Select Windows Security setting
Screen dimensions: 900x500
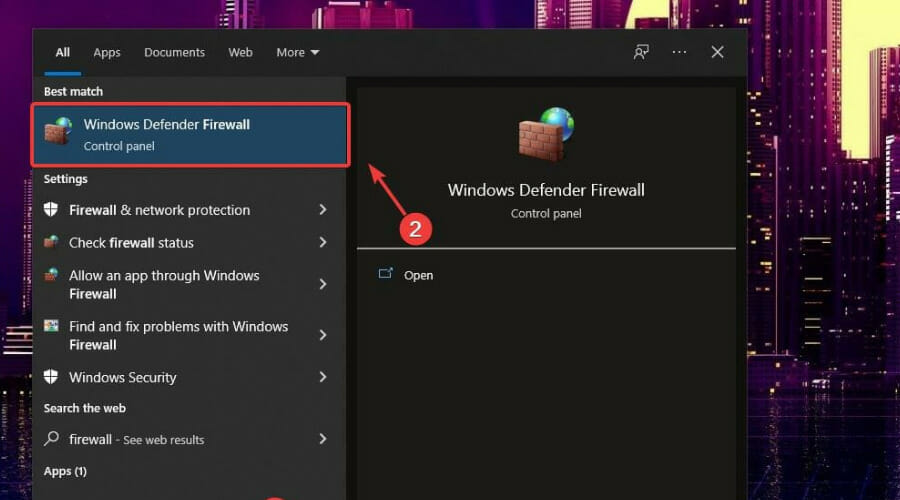(x=190, y=377)
